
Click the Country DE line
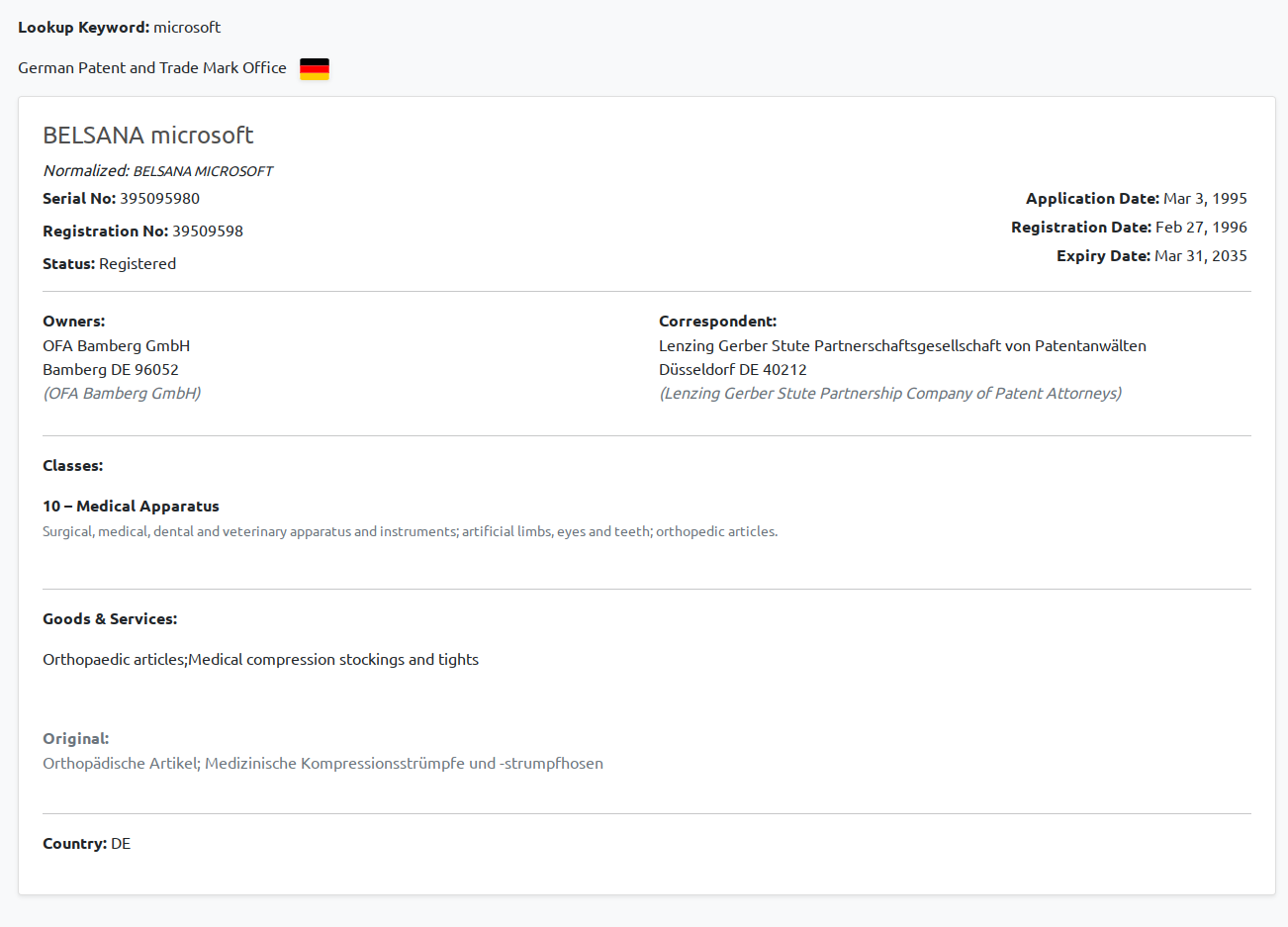pos(86,843)
